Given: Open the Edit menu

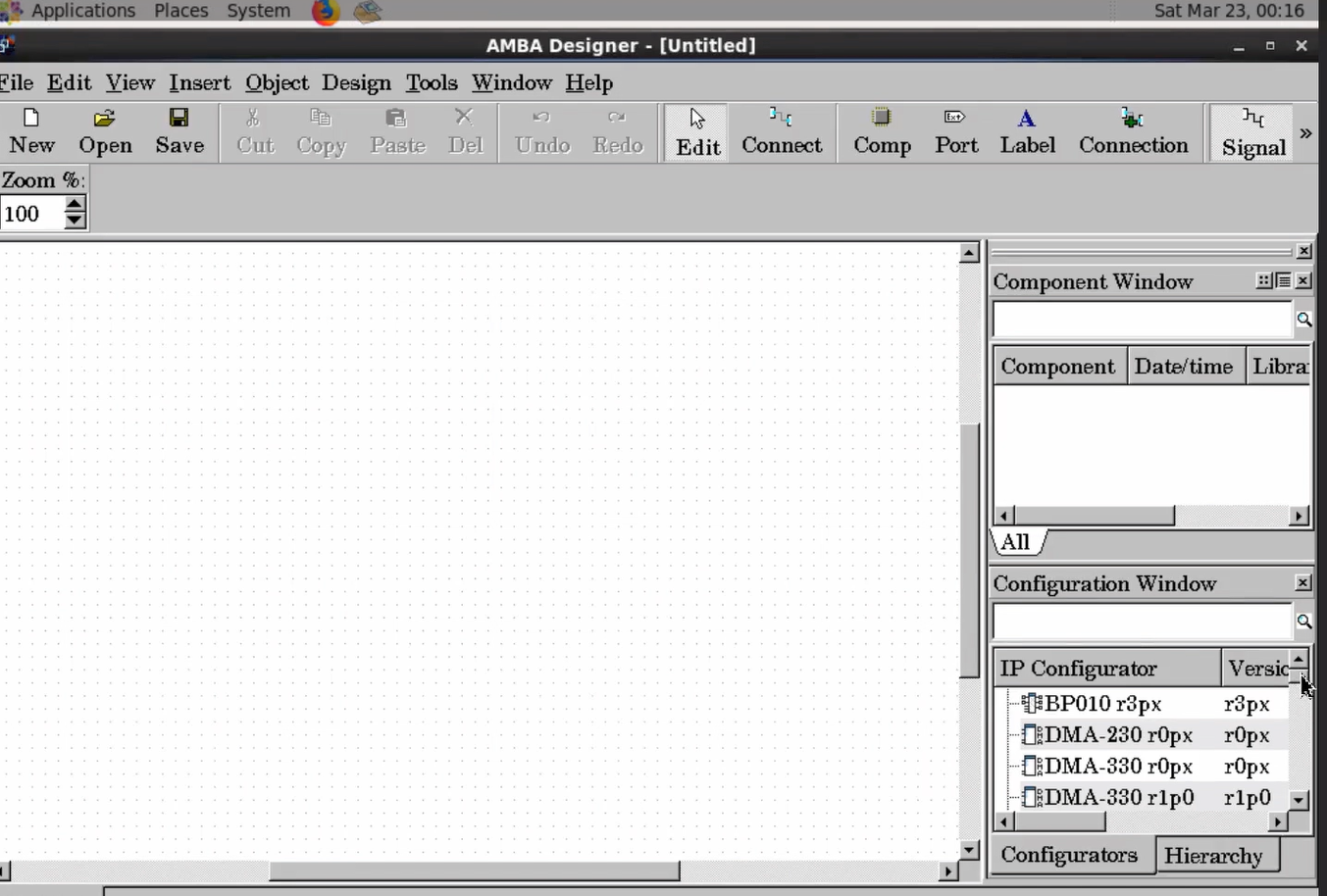Looking at the screenshot, I should (x=69, y=82).
